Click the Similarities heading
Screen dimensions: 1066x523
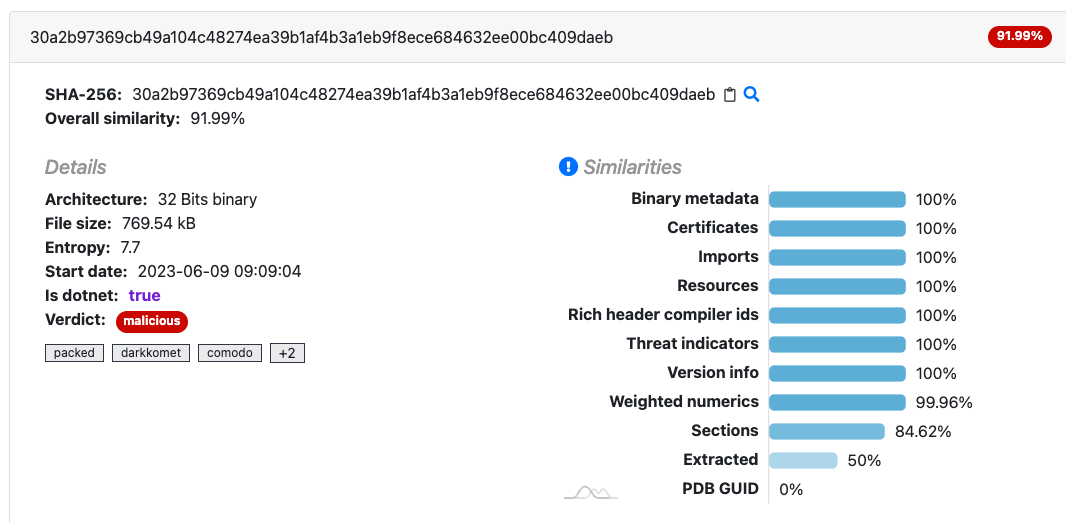tap(632, 167)
